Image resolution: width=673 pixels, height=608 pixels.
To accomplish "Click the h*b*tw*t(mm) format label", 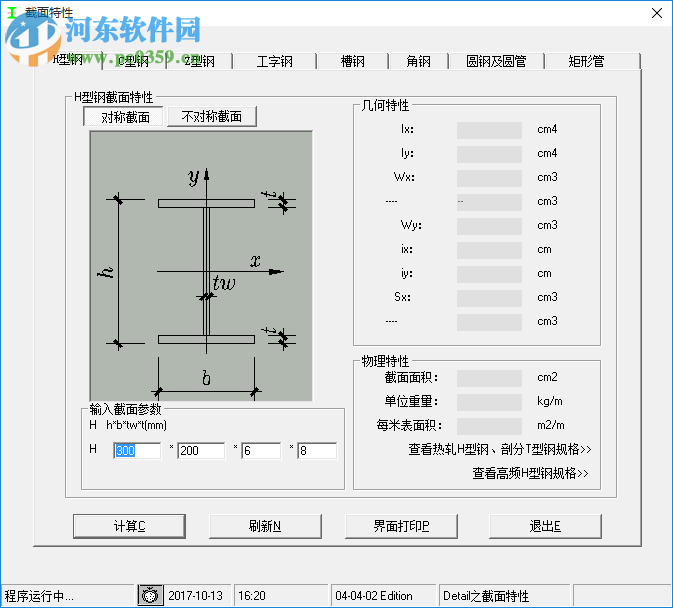I will pyautogui.click(x=136, y=425).
